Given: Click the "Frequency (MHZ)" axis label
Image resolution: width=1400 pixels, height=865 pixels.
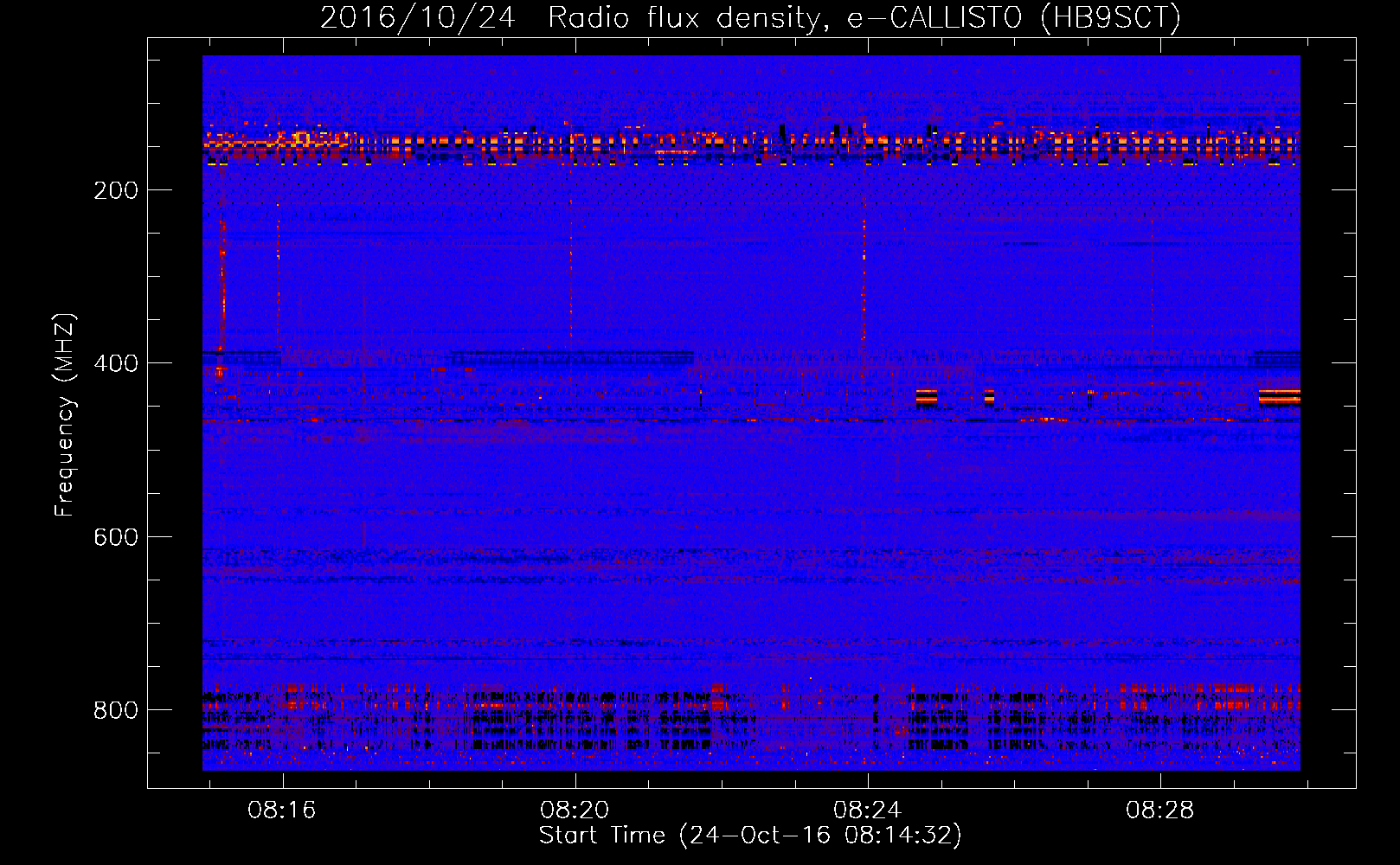Looking at the screenshot, I should [x=65, y=415].
